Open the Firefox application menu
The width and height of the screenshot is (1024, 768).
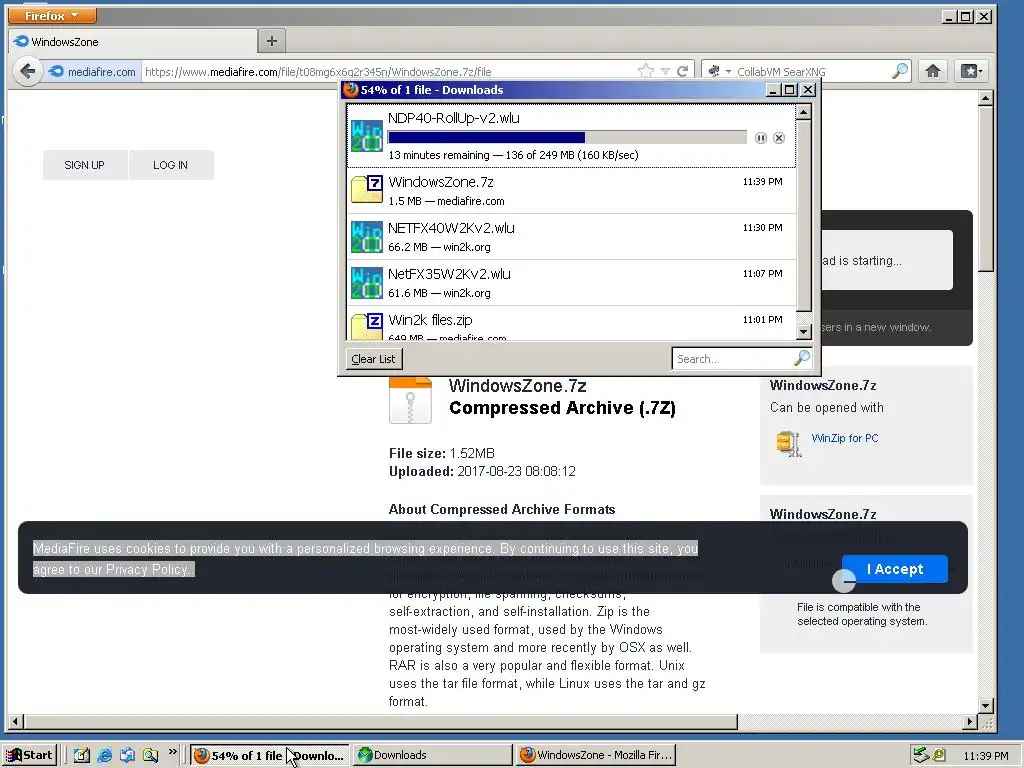52,15
